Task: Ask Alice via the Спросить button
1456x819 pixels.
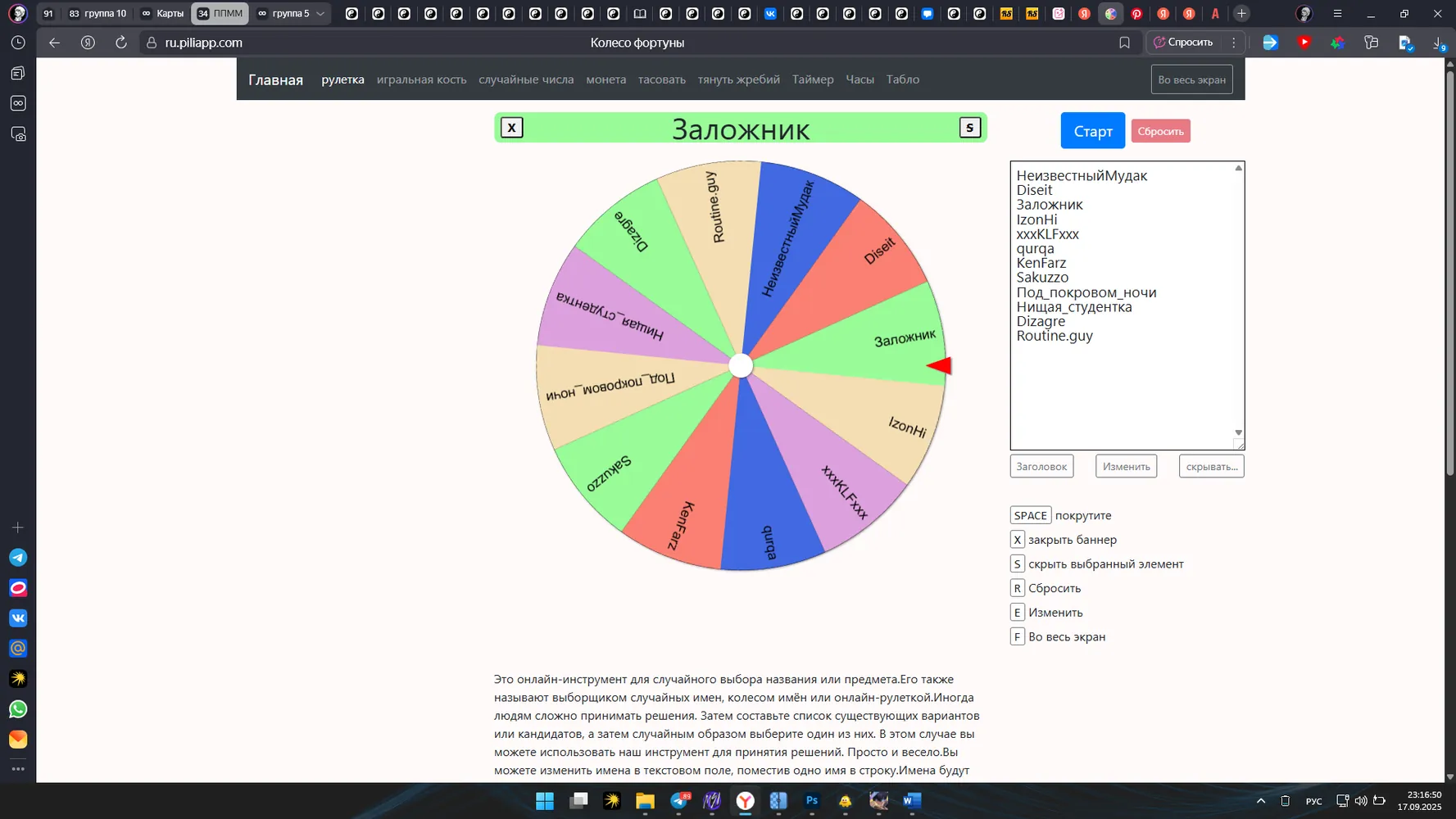Action: point(1183,43)
